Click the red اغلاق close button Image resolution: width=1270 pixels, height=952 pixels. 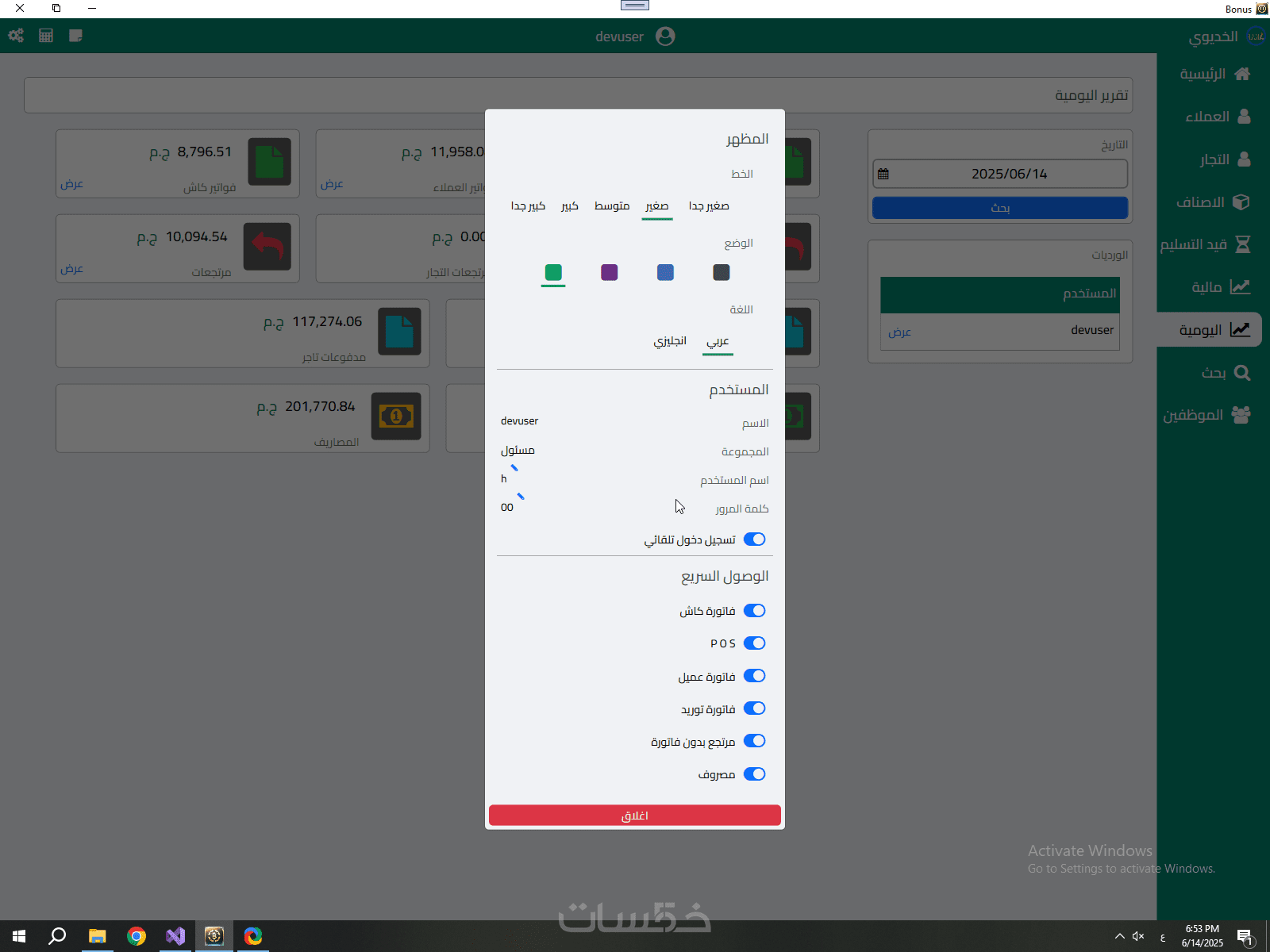tap(635, 816)
